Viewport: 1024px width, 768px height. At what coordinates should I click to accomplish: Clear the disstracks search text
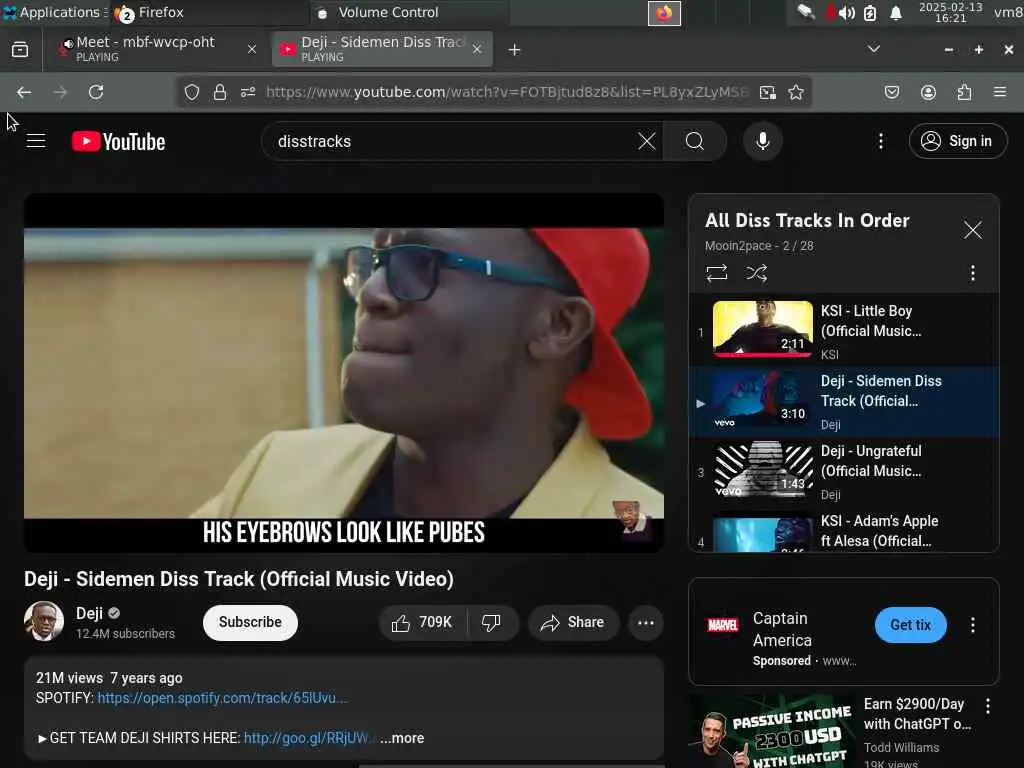click(647, 141)
